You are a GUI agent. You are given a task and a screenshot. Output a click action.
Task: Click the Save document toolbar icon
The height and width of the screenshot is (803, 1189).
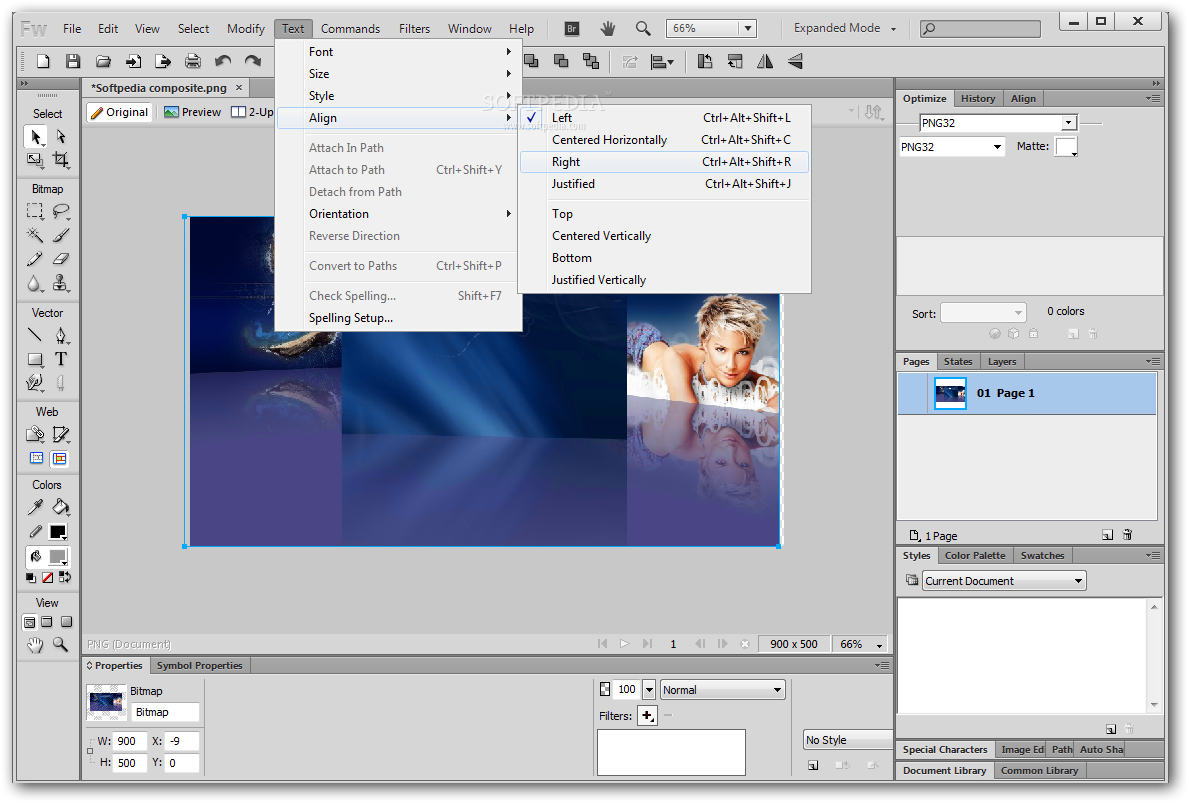73,61
